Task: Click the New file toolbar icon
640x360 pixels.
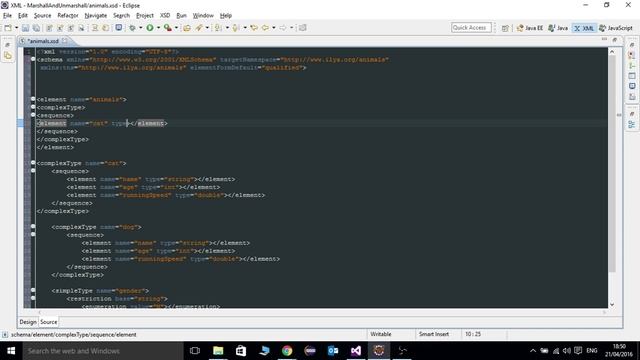Action: (8, 28)
